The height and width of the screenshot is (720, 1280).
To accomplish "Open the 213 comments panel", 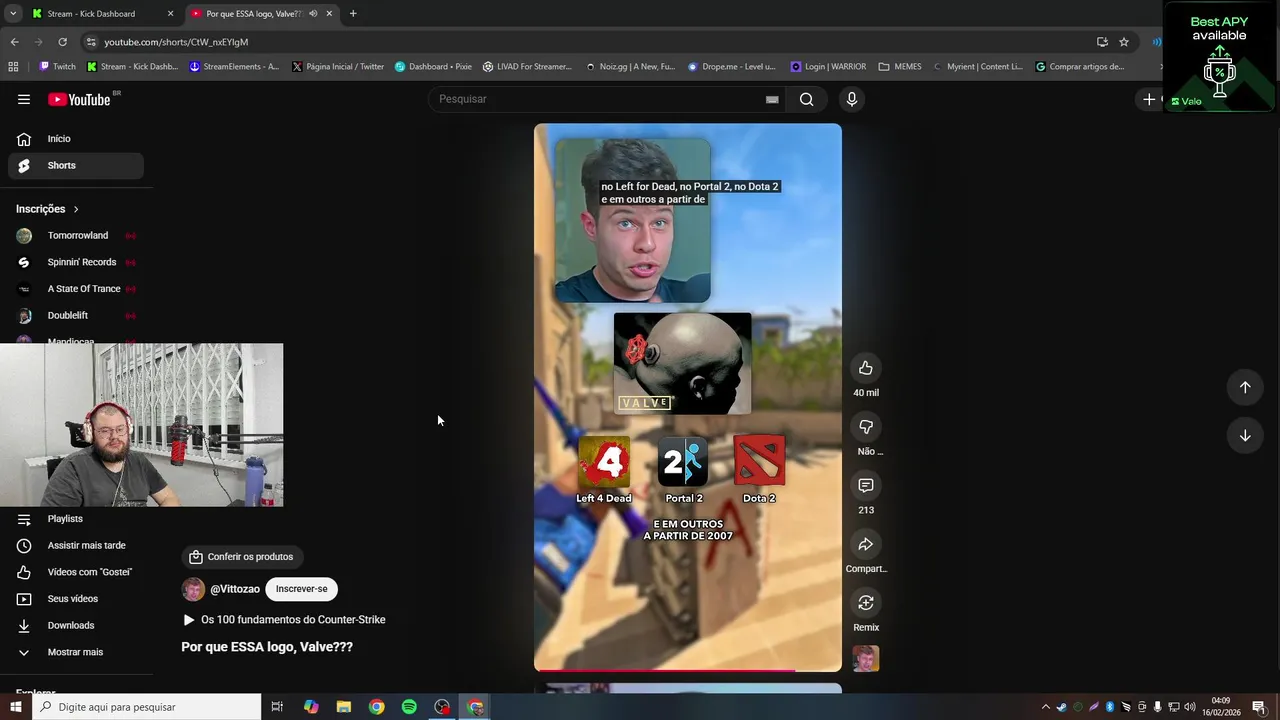I will pyautogui.click(x=866, y=486).
